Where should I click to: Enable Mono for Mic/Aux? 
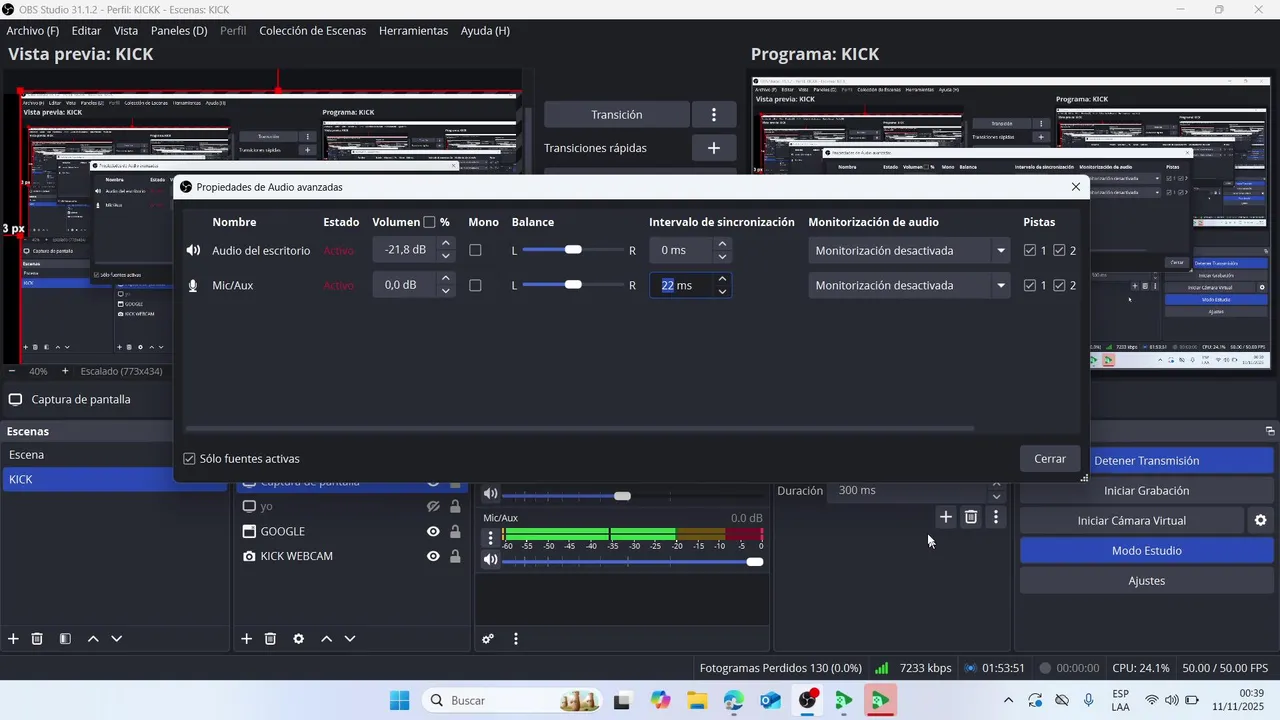coord(475,285)
